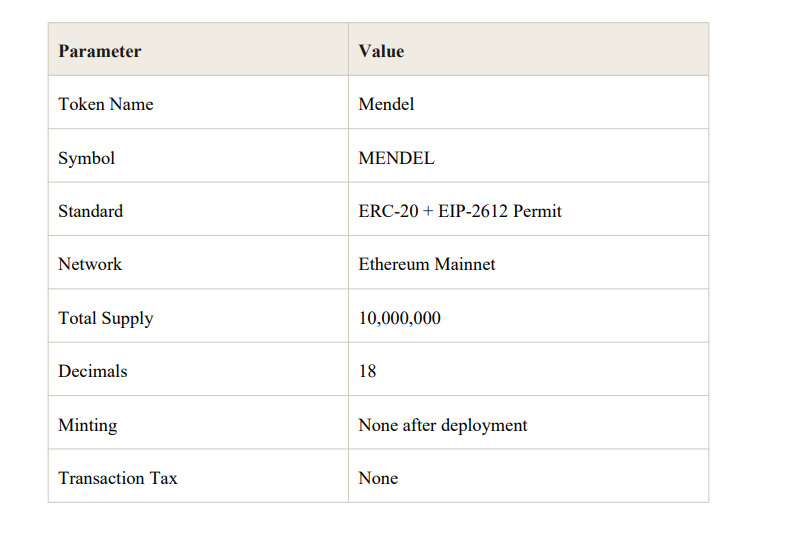Click the "ERC-20" text in Standard row
The height and width of the screenshot is (538, 790).
click(x=383, y=211)
